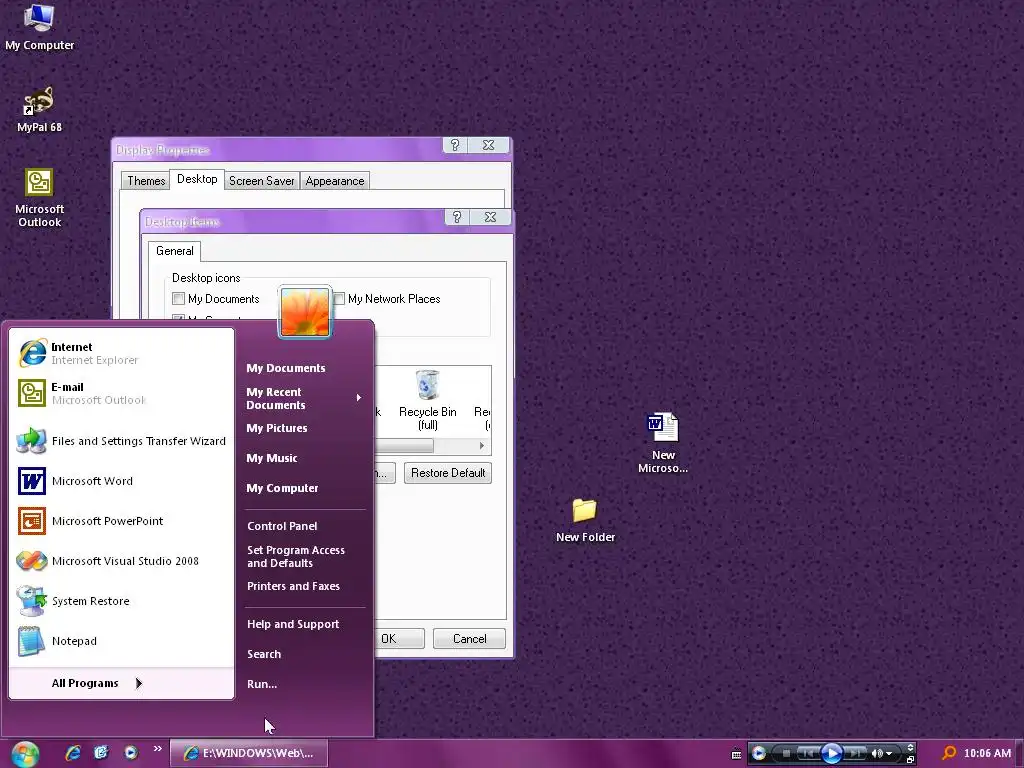The height and width of the screenshot is (768, 1024).
Task: Launch Windows Media Player from Quick Launch
Action: [131, 753]
